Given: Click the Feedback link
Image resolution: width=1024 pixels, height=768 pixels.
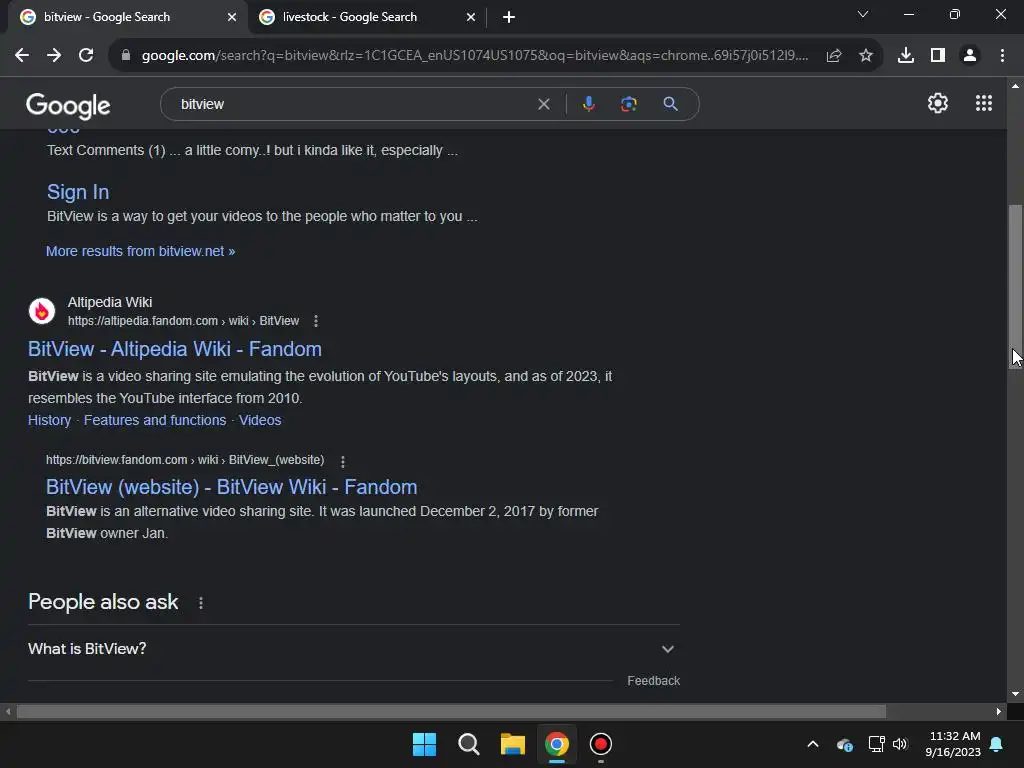Looking at the screenshot, I should [654, 681].
